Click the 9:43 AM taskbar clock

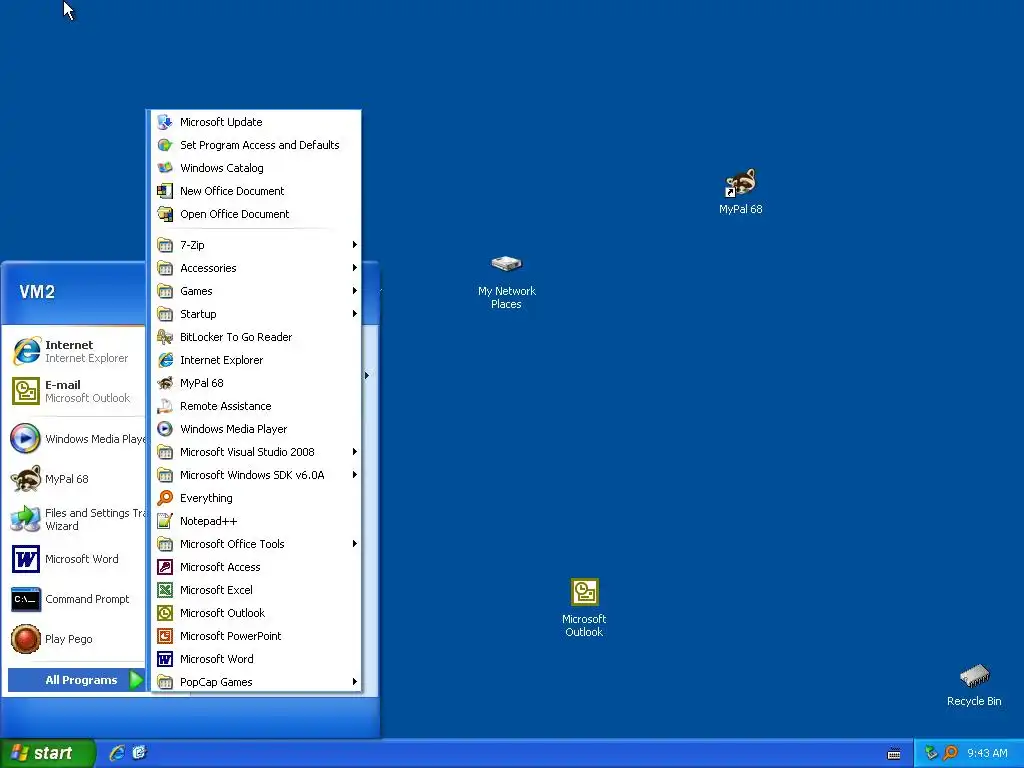(x=987, y=753)
